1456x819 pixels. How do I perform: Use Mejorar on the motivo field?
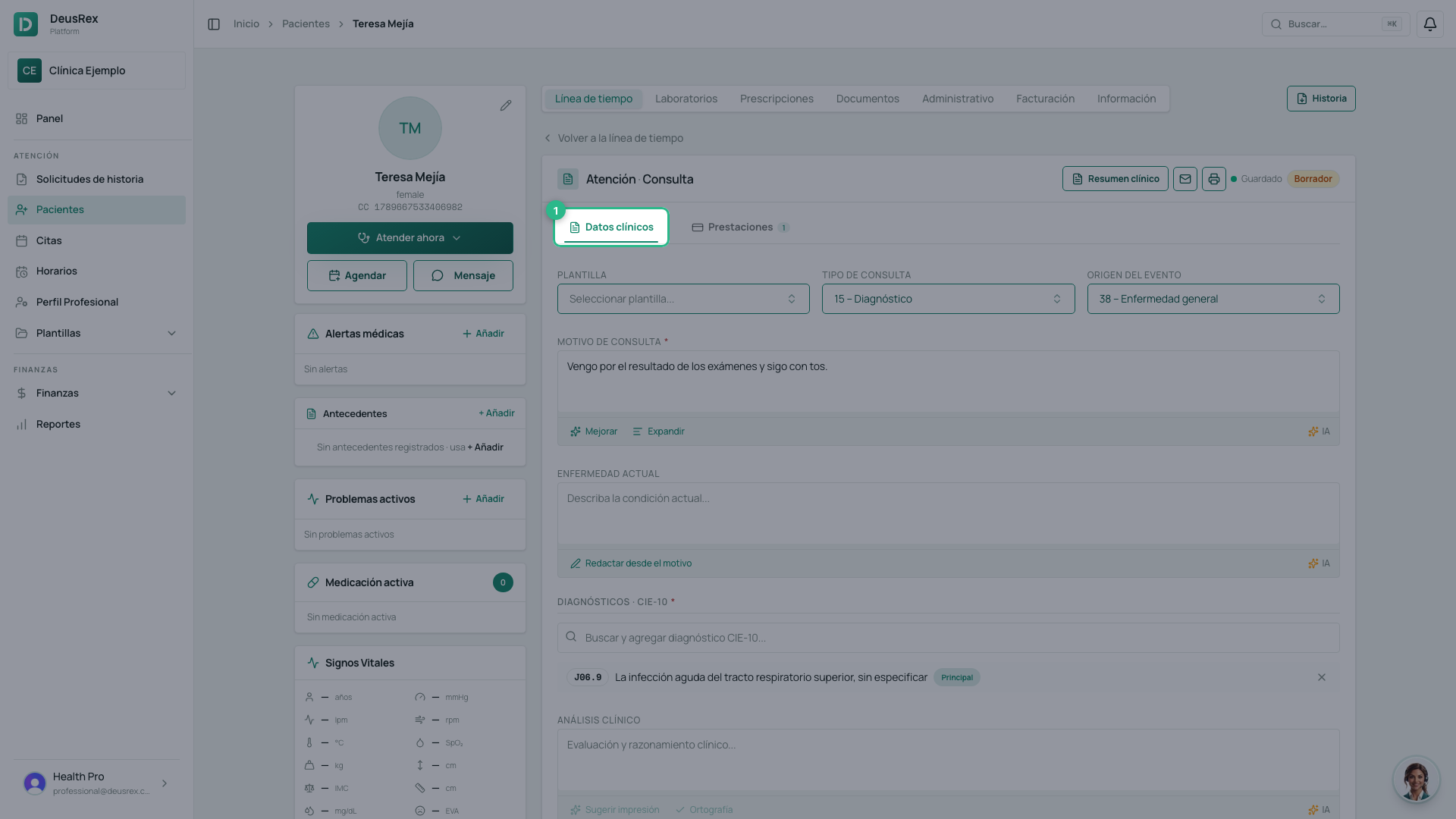coord(594,431)
